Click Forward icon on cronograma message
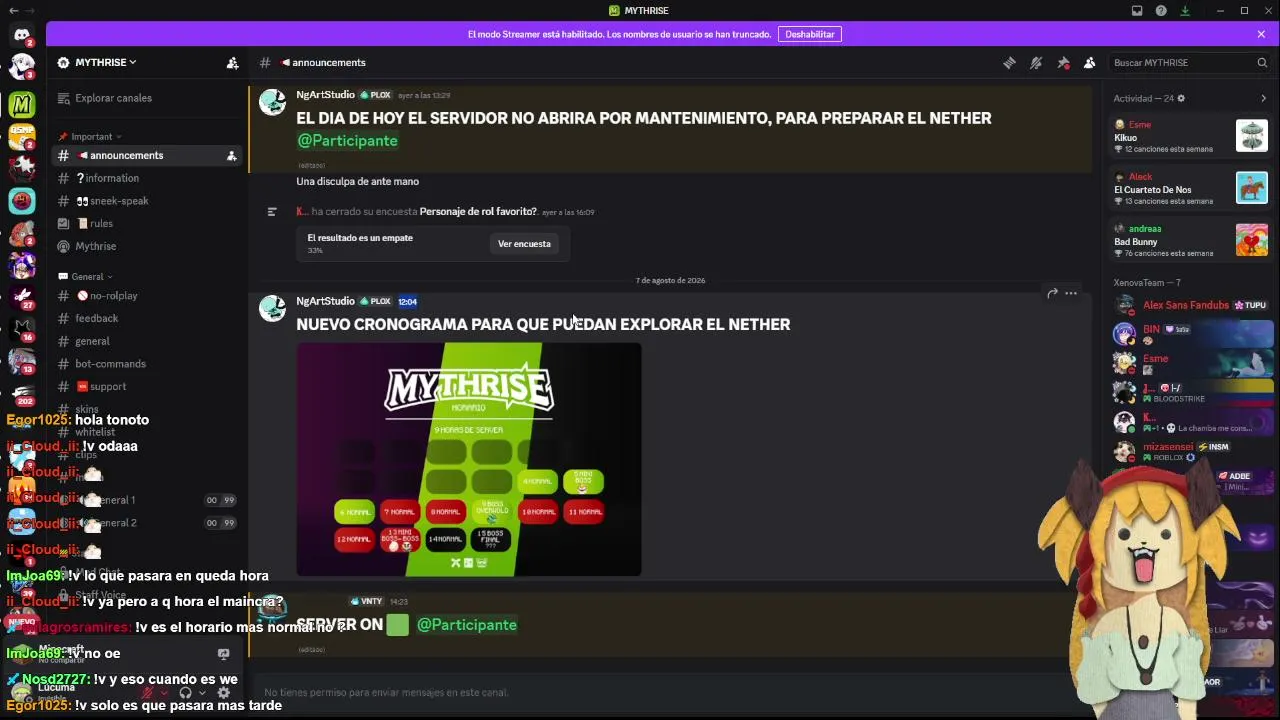The width and height of the screenshot is (1280, 720). point(1052,293)
